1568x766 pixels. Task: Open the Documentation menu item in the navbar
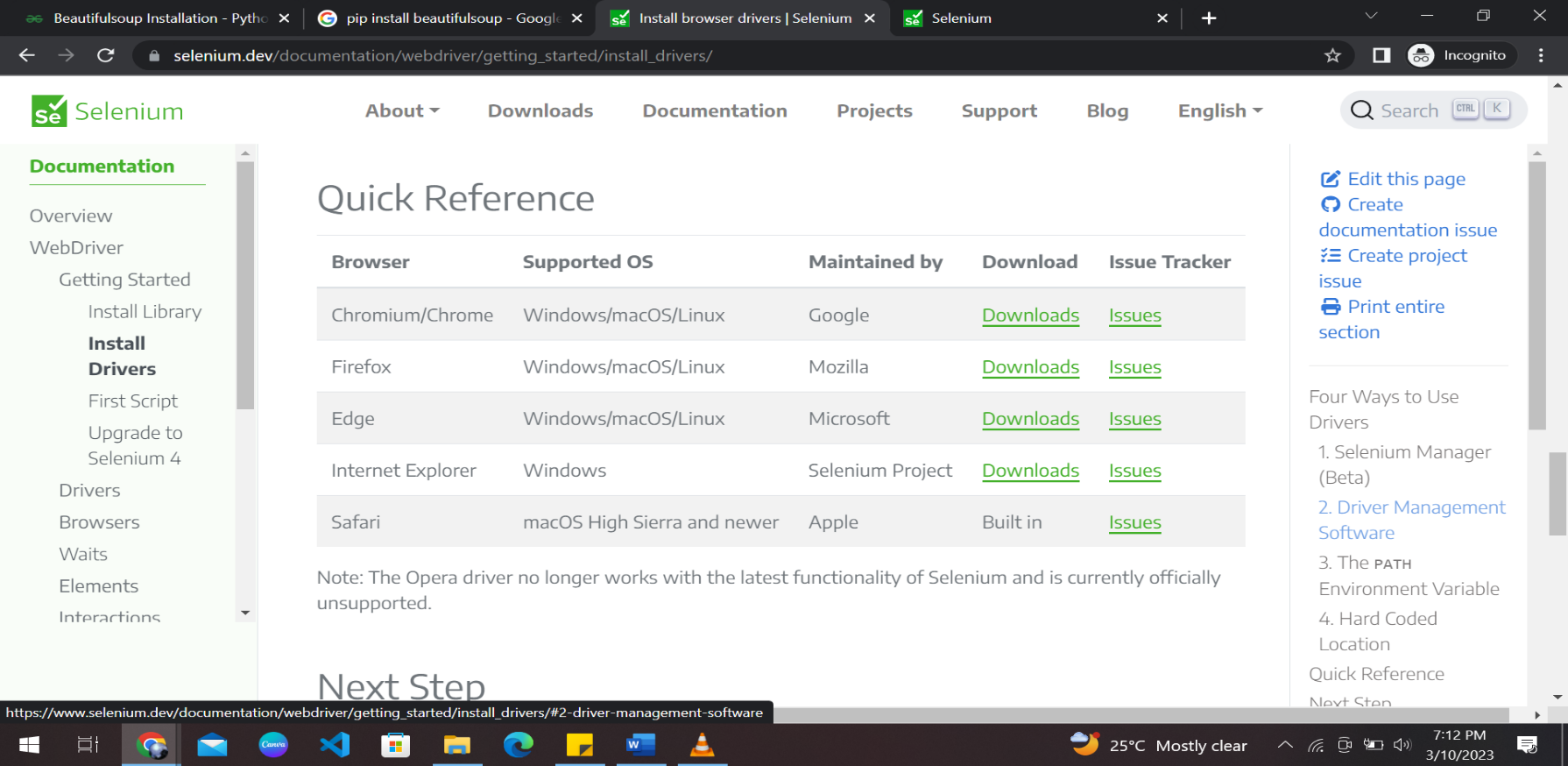coord(715,111)
